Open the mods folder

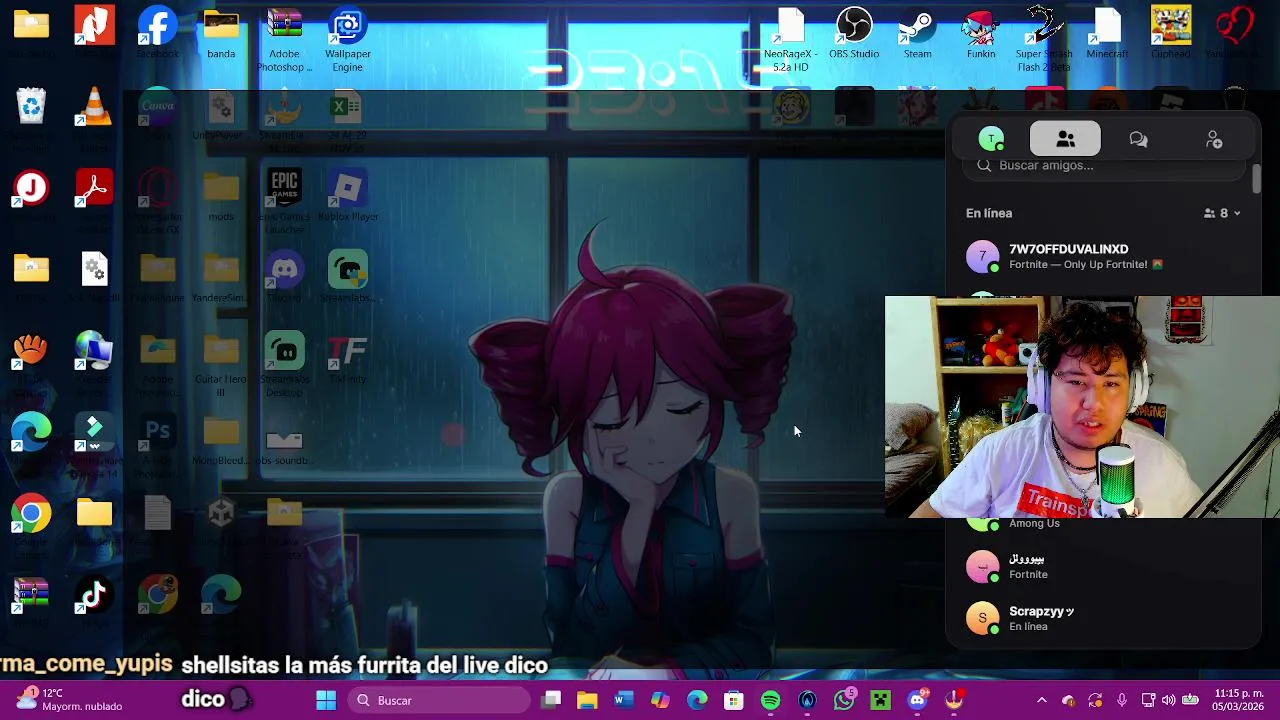(221, 195)
